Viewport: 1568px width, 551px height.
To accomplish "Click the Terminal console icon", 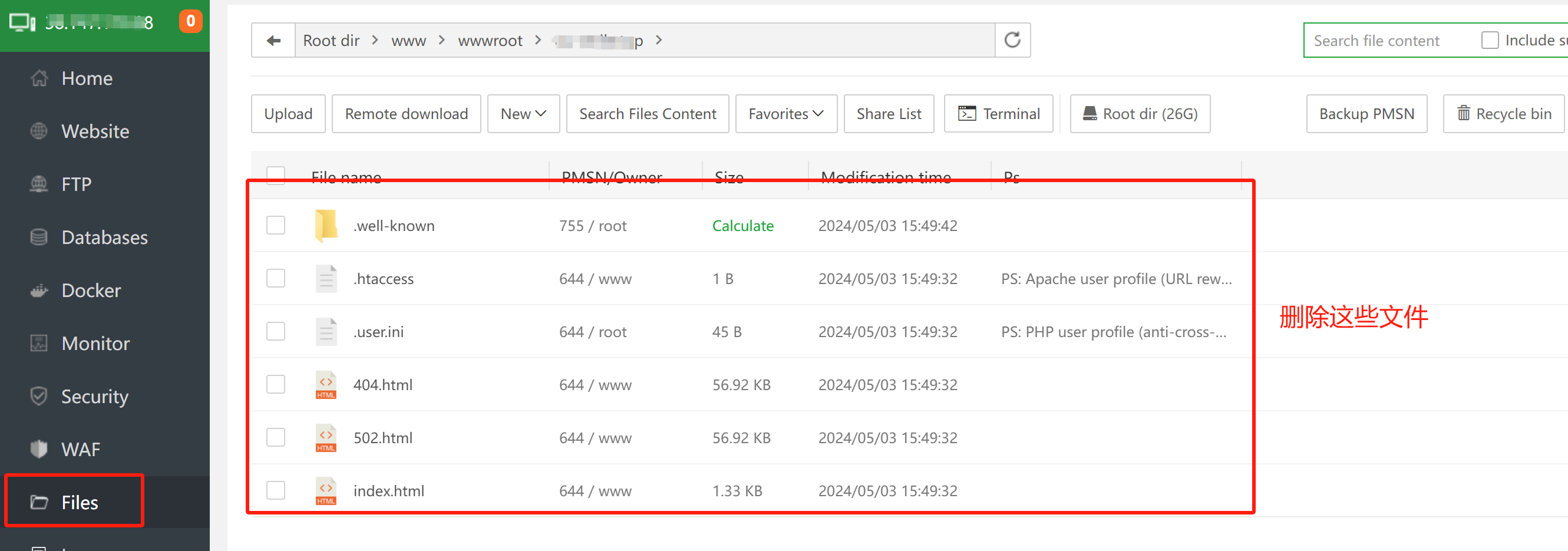I will click(x=966, y=114).
